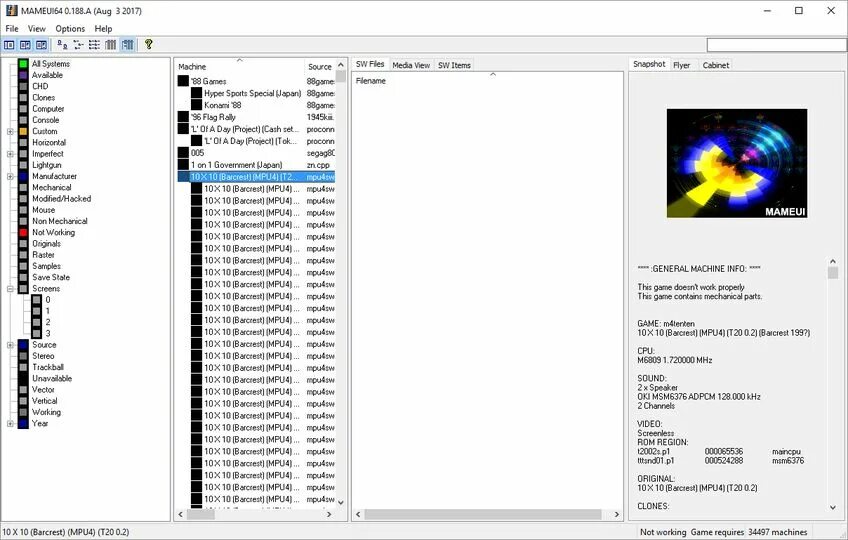Expand the Source folder
Viewport: 848px width, 540px height.
(x=10, y=345)
